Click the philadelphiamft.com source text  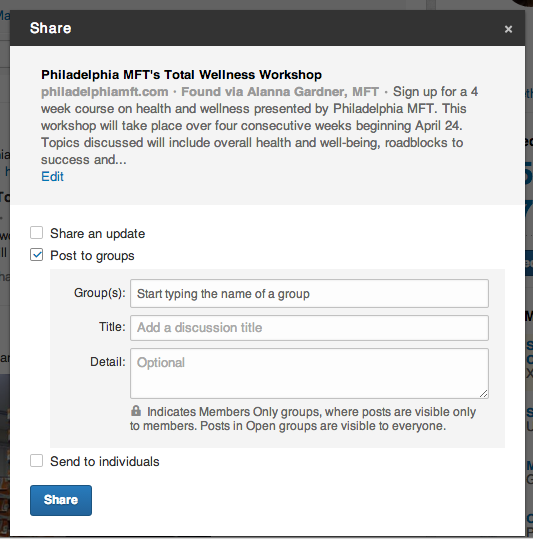105,92
